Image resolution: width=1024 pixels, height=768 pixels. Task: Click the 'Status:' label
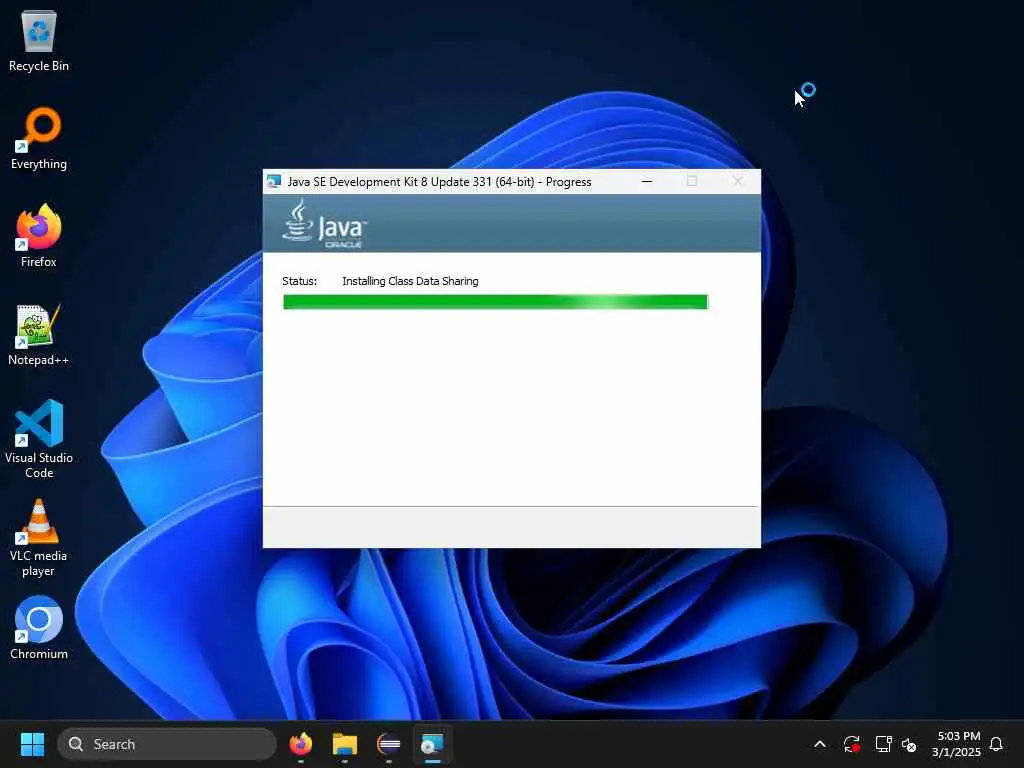(299, 281)
